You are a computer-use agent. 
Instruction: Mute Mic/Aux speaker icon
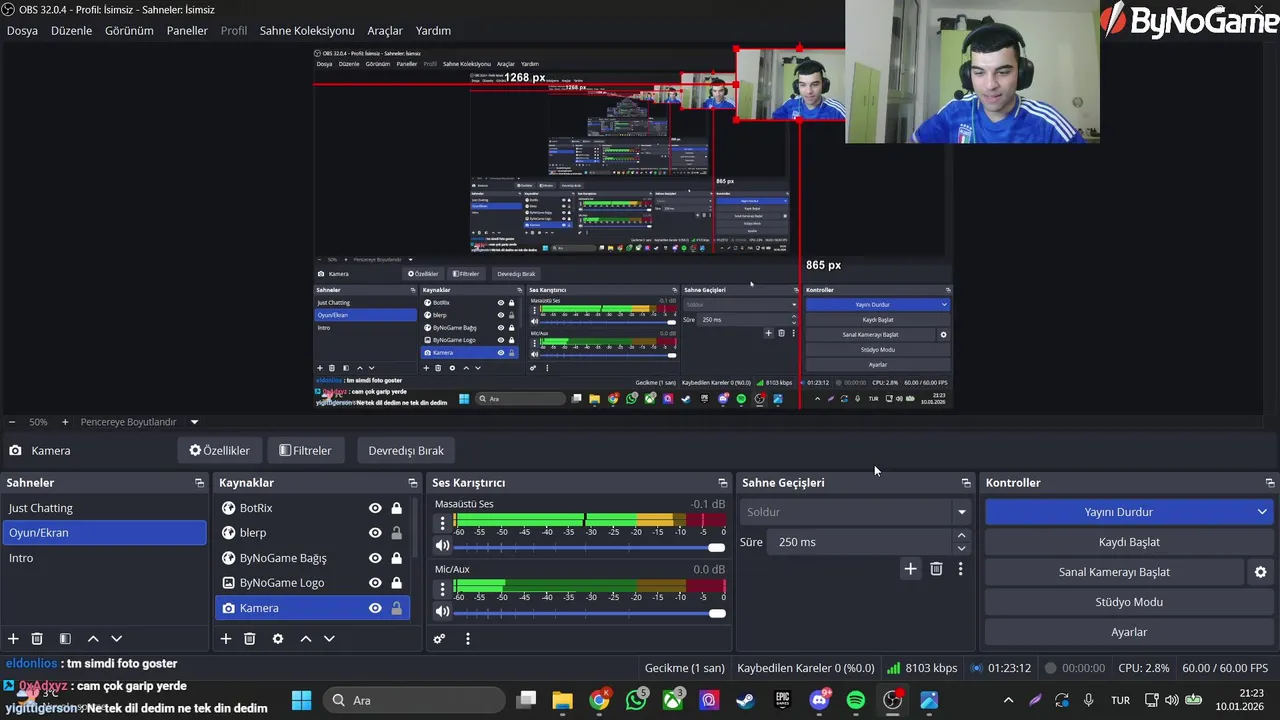(x=442, y=611)
